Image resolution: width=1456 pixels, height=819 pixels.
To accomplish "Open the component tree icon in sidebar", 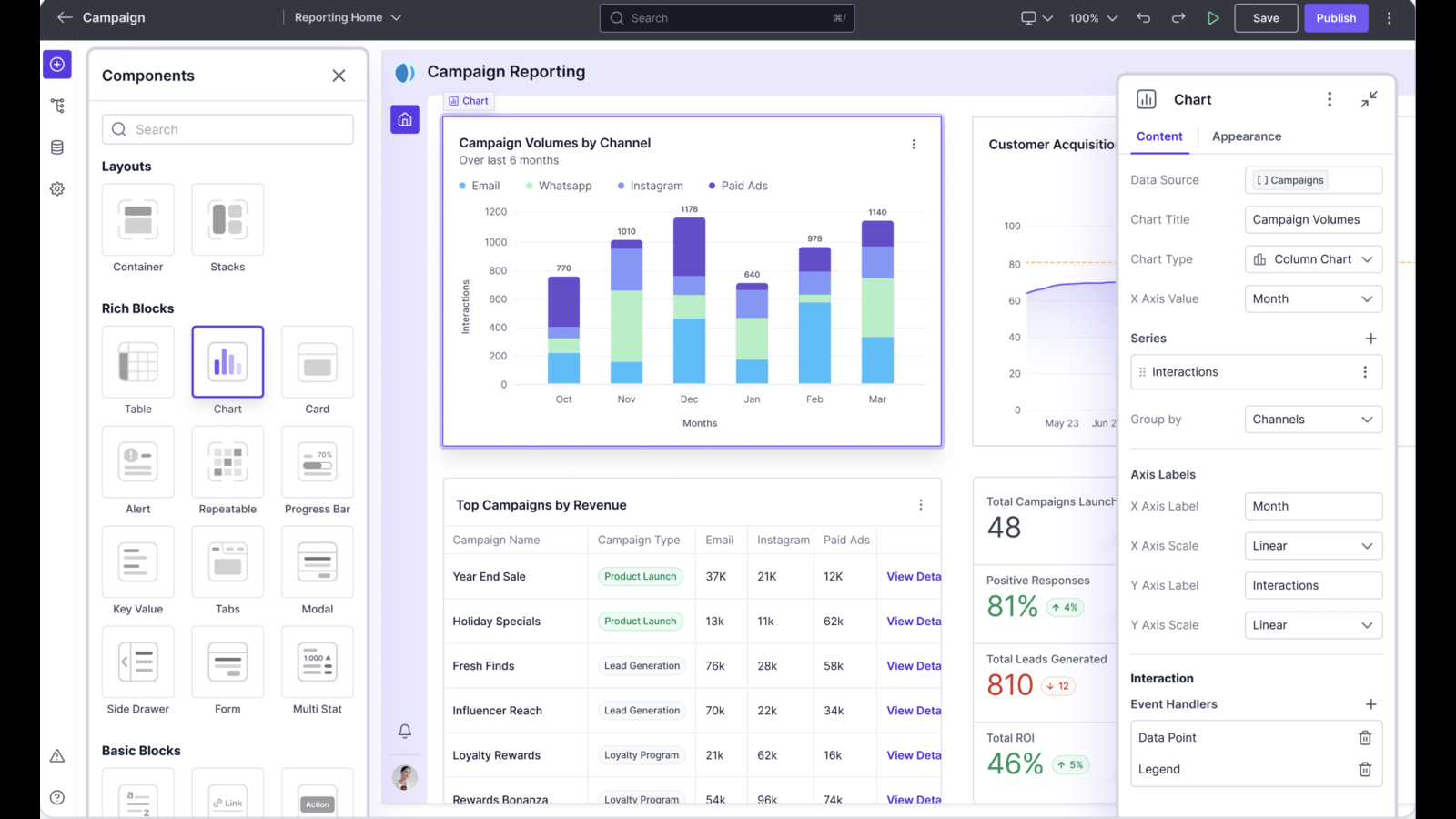I will coord(57,106).
